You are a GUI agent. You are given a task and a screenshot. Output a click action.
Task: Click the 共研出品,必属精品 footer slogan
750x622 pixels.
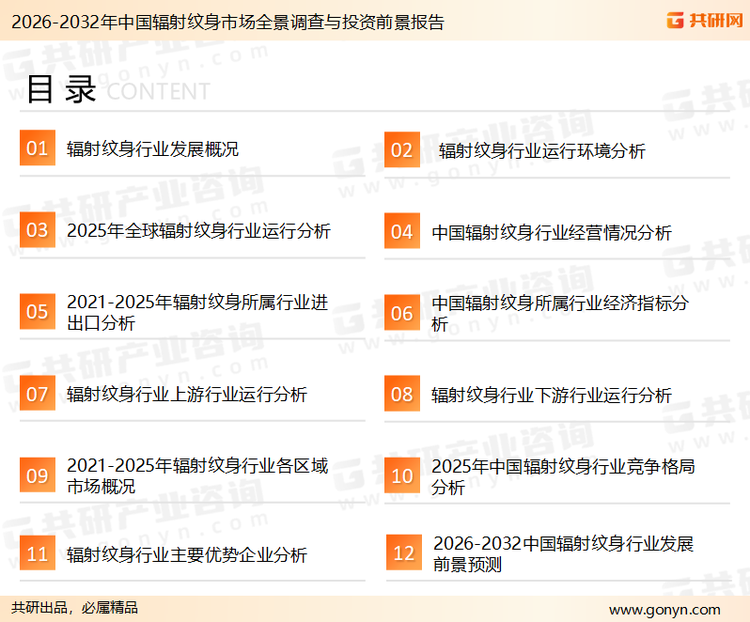pos(75,608)
